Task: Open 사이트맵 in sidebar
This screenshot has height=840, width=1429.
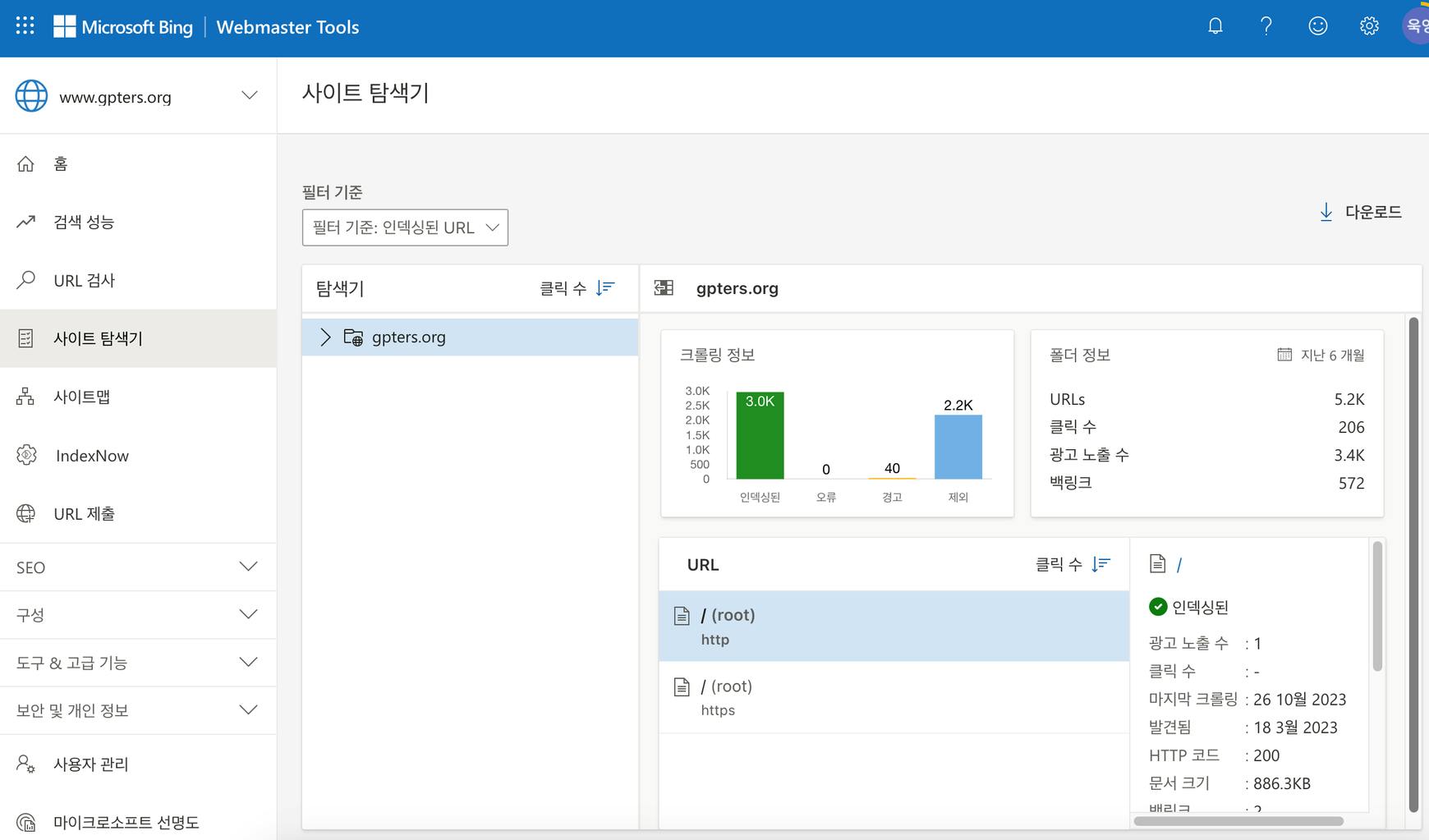Action: pyautogui.click(x=138, y=397)
